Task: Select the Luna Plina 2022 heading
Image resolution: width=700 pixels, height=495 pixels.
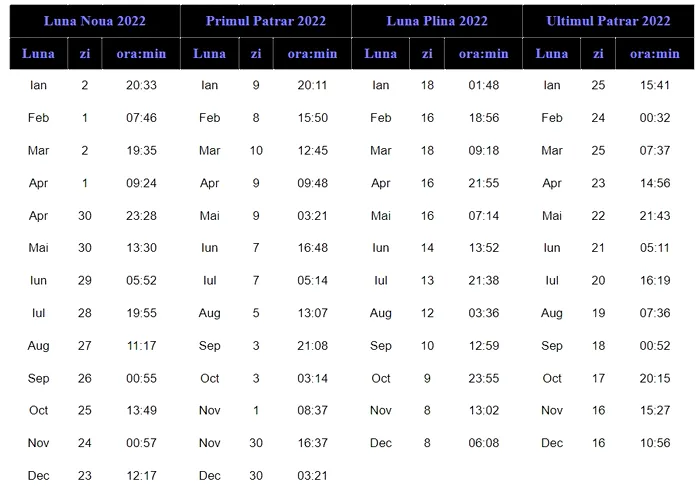Action: point(437,21)
